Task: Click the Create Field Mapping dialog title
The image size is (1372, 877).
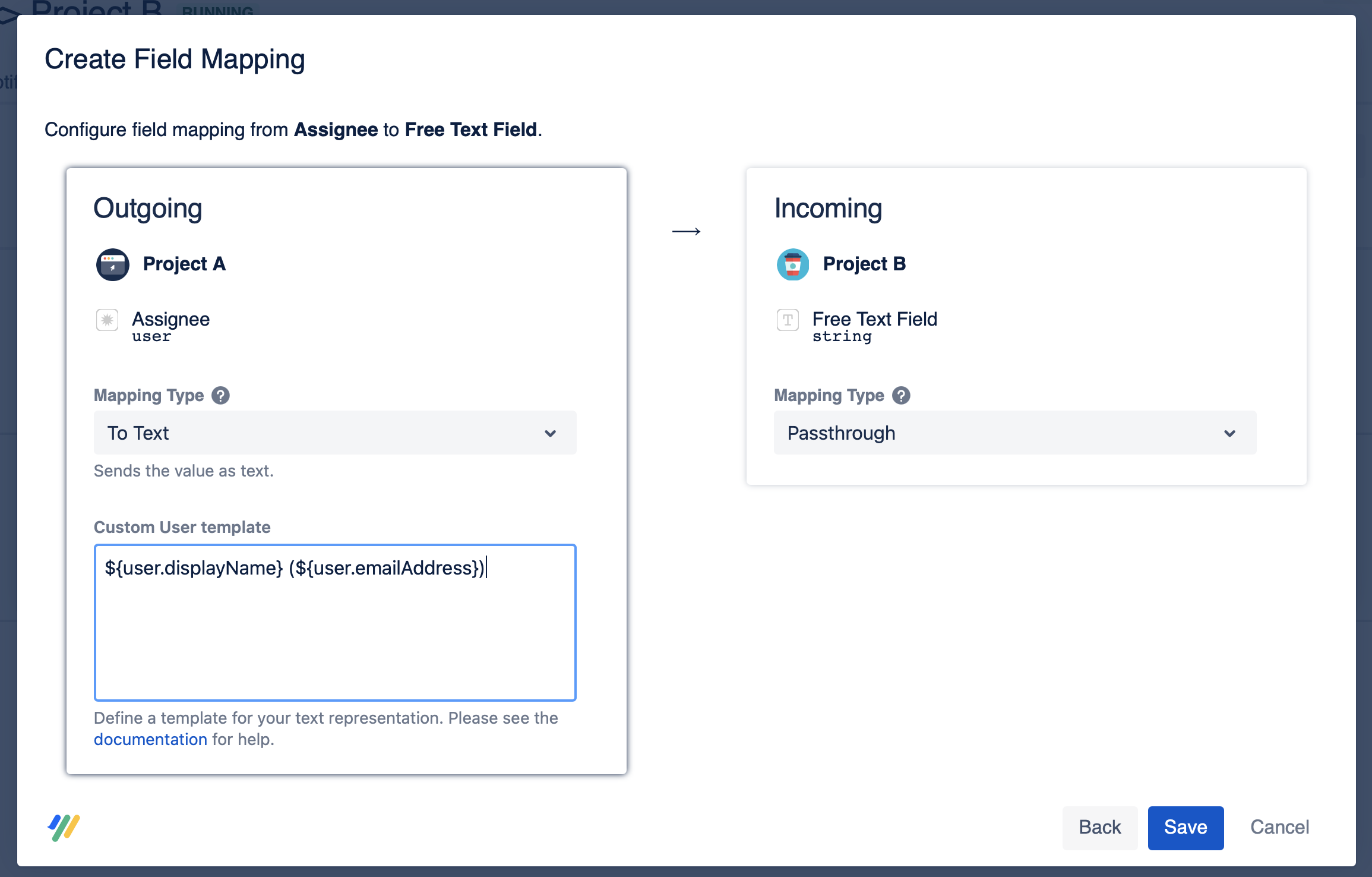Action: pyautogui.click(x=175, y=59)
